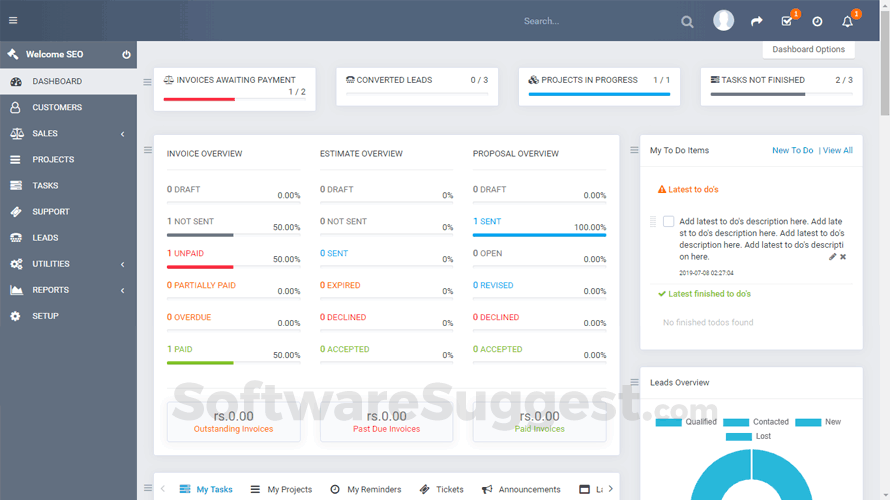Click the hamburger menu icon in header
Viewport: 890px width, 500px height.
click(13, 21)
